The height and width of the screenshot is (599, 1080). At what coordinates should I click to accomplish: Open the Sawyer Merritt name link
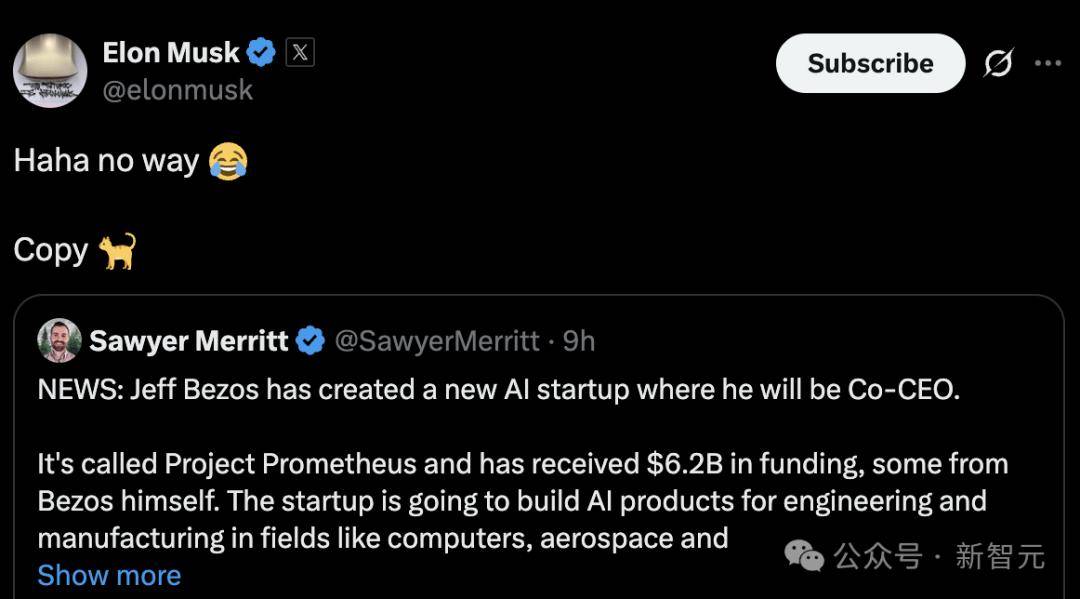pos(189,341)
